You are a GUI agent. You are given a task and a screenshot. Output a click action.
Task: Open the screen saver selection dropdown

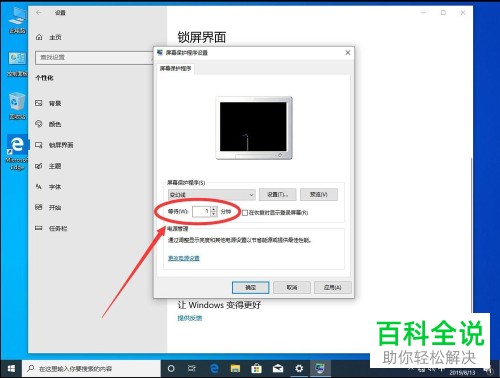click(x=212, y=195)
